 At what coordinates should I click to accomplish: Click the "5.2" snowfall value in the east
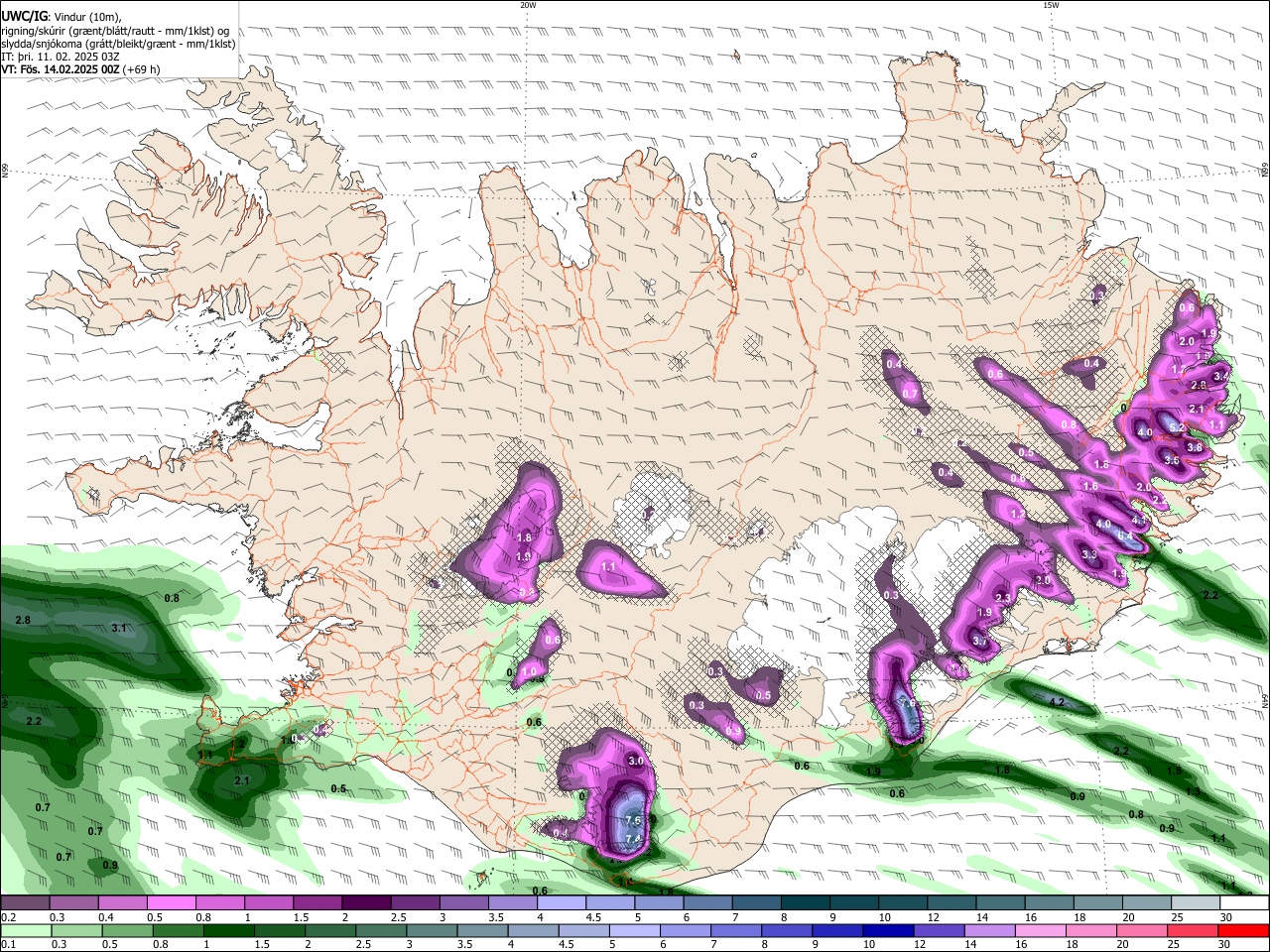(1178, 427)
